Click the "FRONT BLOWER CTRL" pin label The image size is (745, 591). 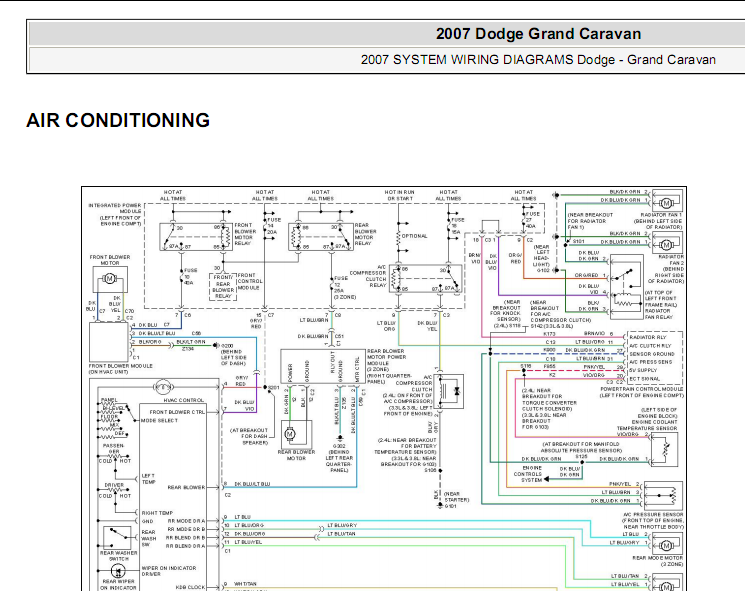pyautogui.click(x=177, y=412)
